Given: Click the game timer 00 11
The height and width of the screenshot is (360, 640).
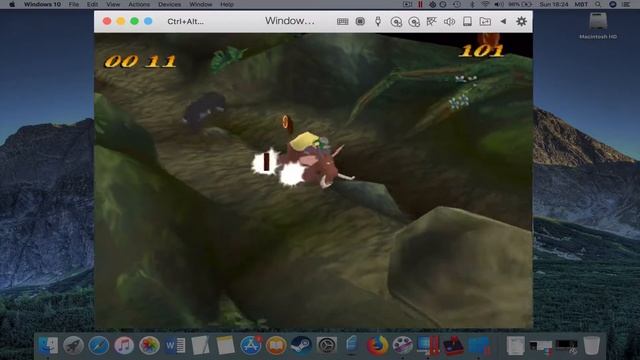Looking at the screenshot, I should (x=140, y=62).
